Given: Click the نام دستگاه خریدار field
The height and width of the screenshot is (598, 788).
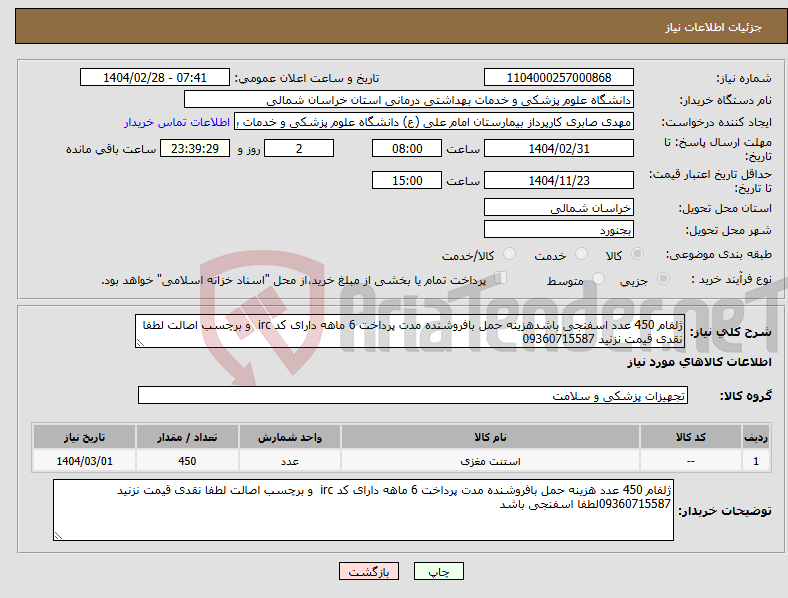Looking at the screenshot, I should click(x=409, y=99).
